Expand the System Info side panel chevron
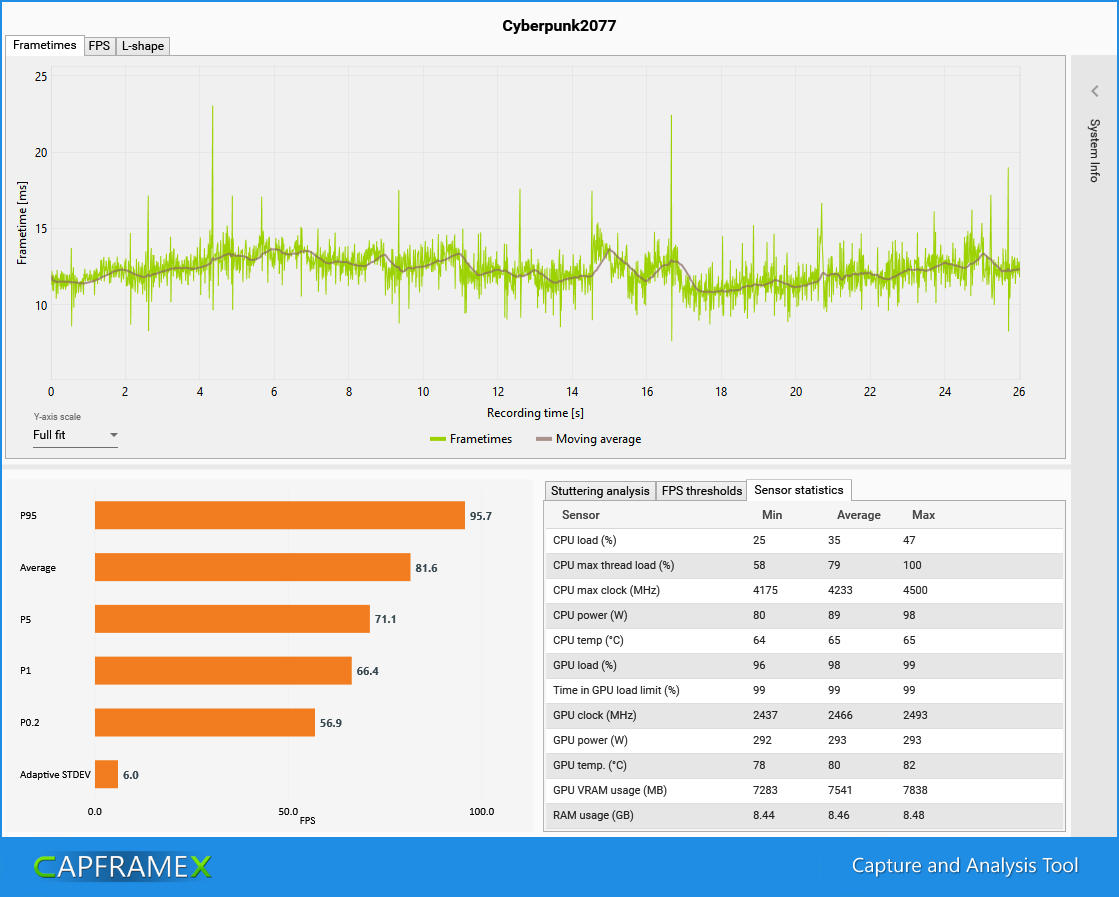This screenshot has height=897, width=1119. (x=1095, y=91)
